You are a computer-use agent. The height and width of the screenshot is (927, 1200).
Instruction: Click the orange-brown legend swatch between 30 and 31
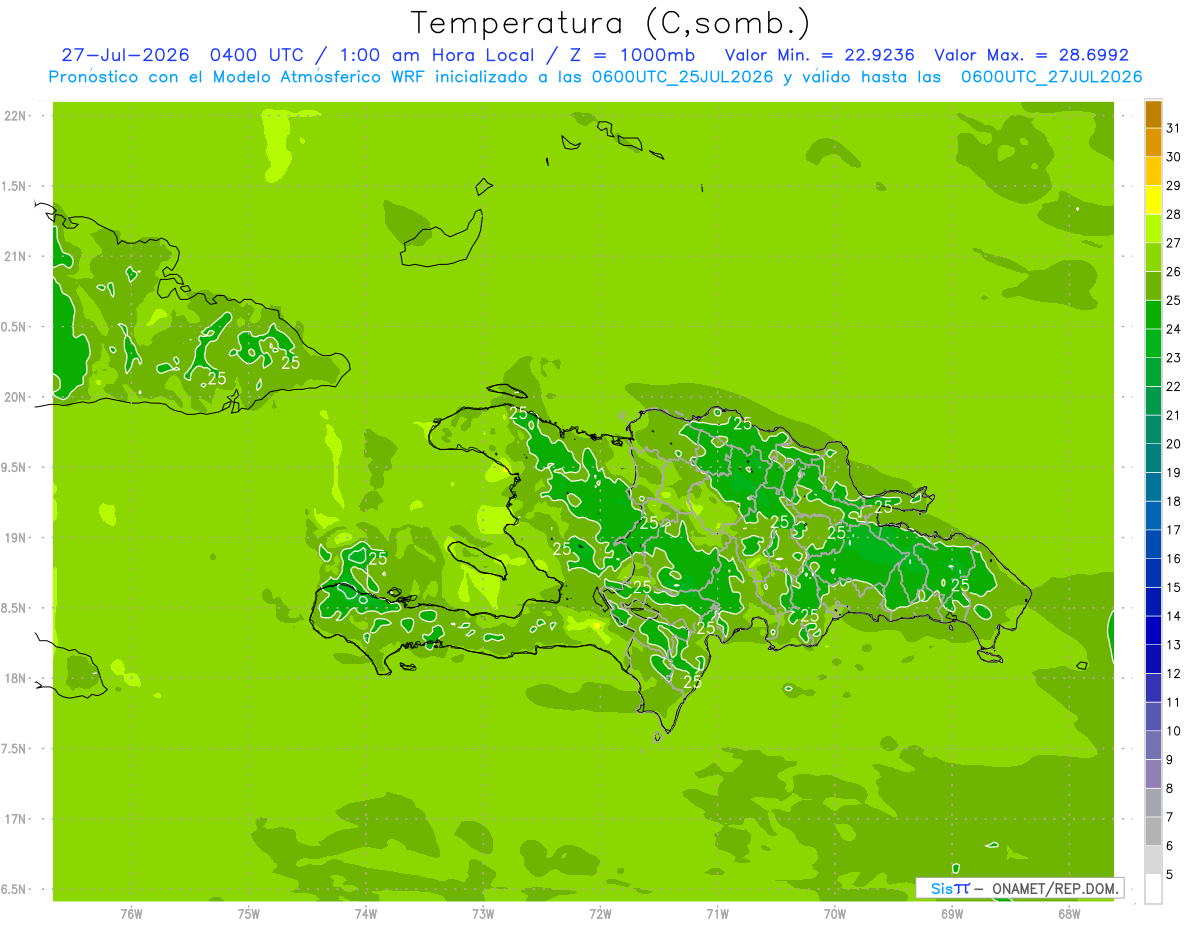pos(1153,143)
